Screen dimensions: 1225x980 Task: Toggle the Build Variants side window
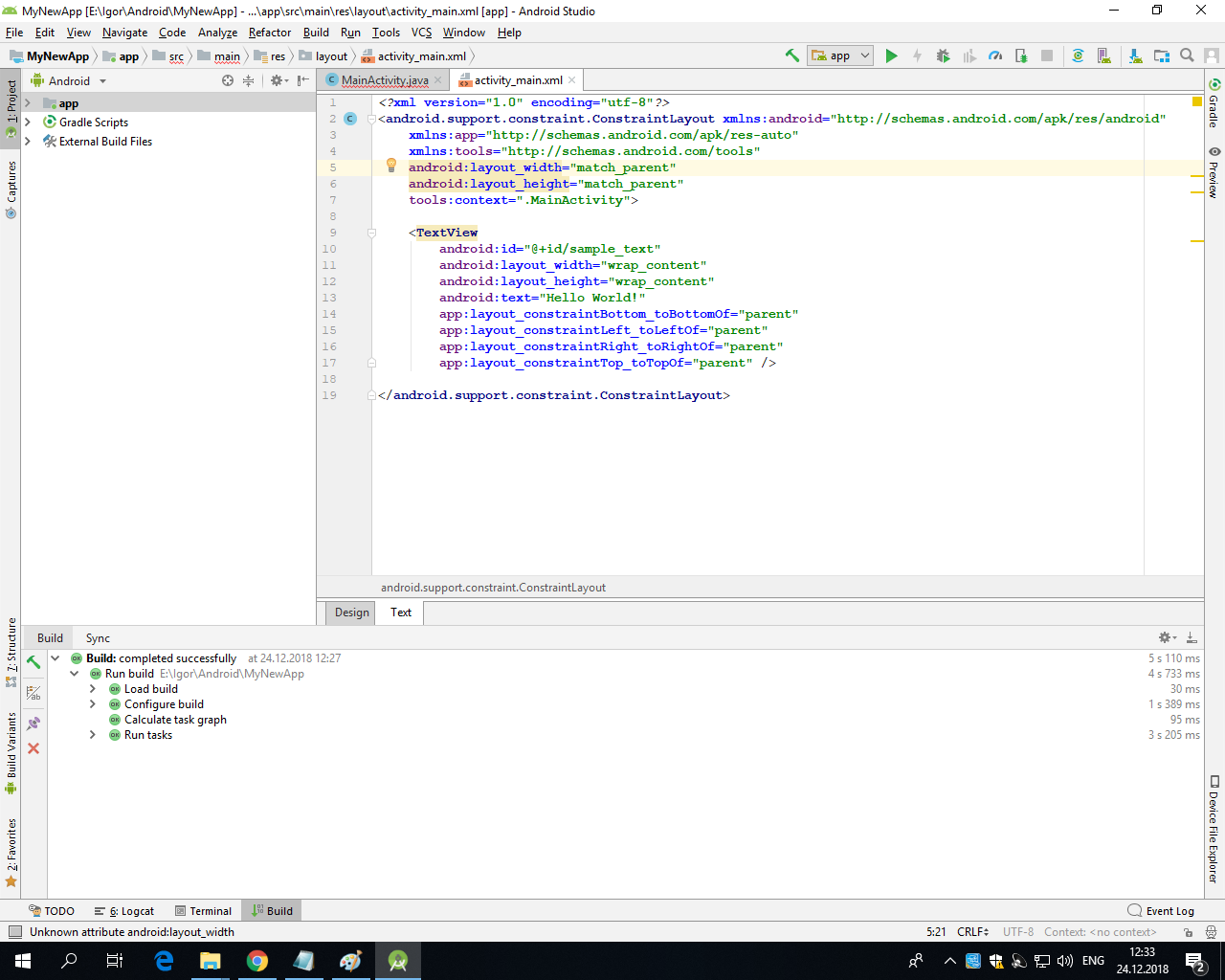click(11, 753)
